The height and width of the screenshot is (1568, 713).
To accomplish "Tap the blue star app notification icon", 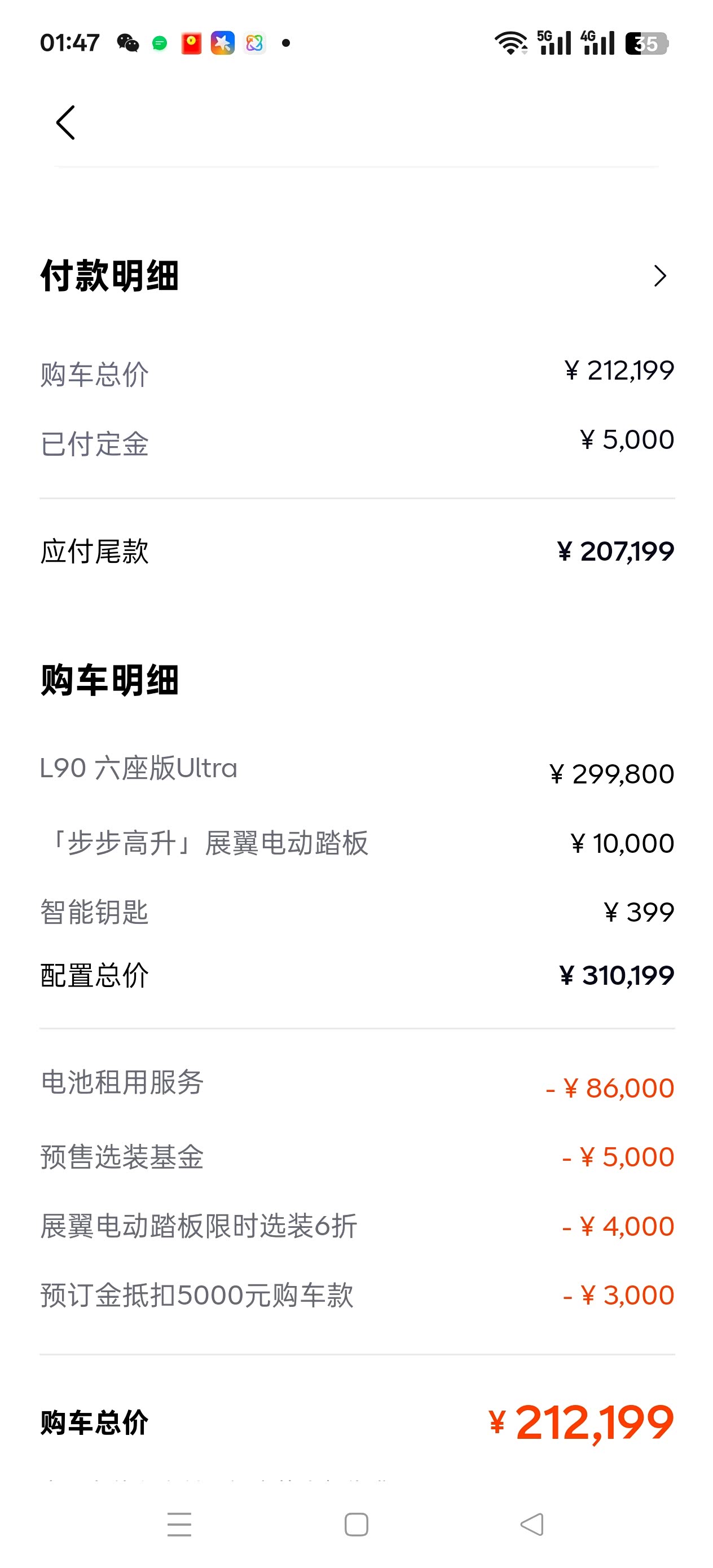I will pos(223,43).
